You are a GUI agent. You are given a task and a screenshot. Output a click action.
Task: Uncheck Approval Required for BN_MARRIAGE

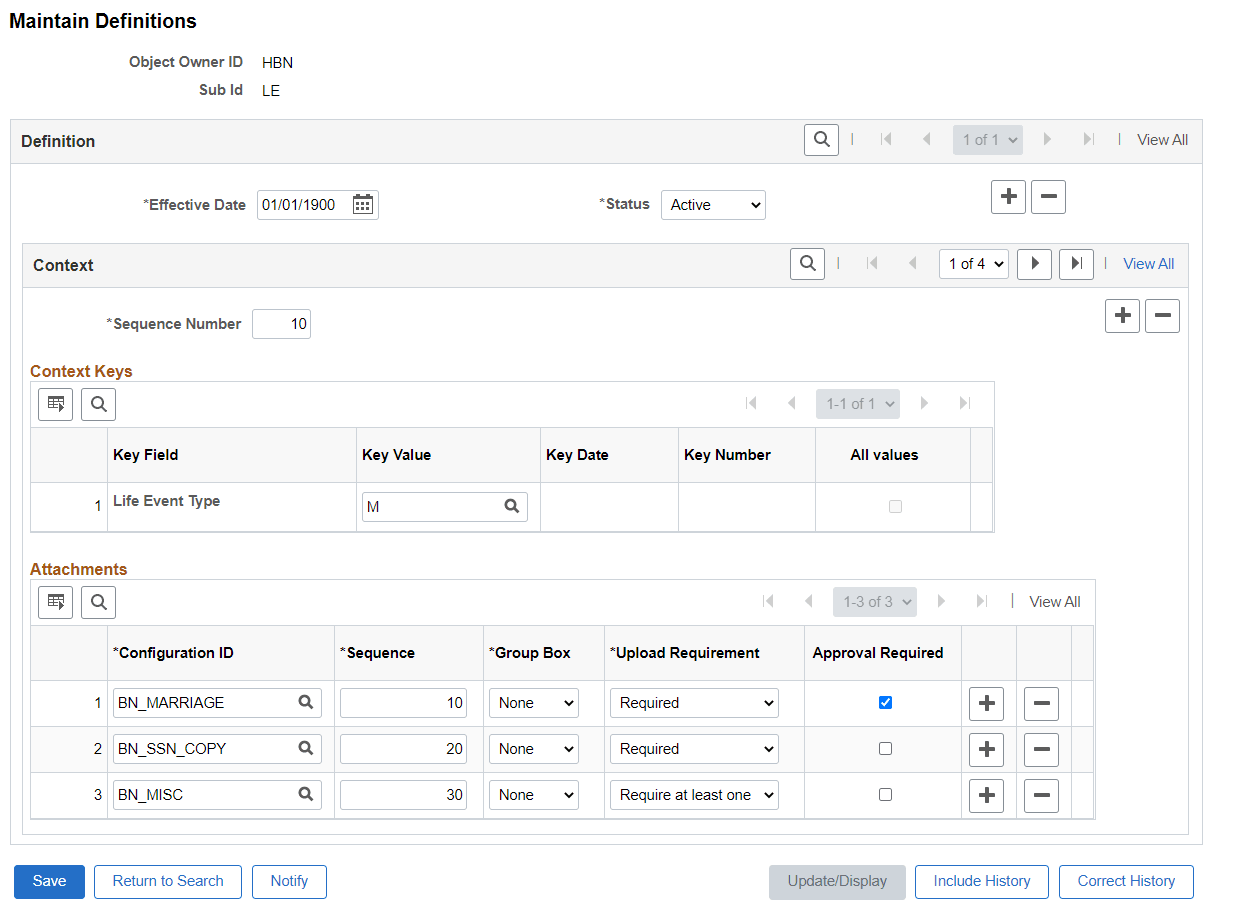click(884, 702)
